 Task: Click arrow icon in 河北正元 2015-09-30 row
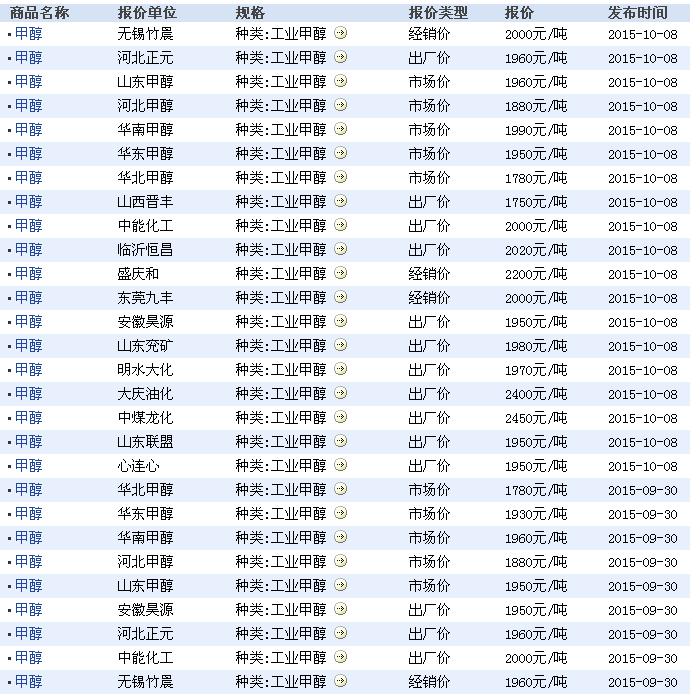point(340,633)
